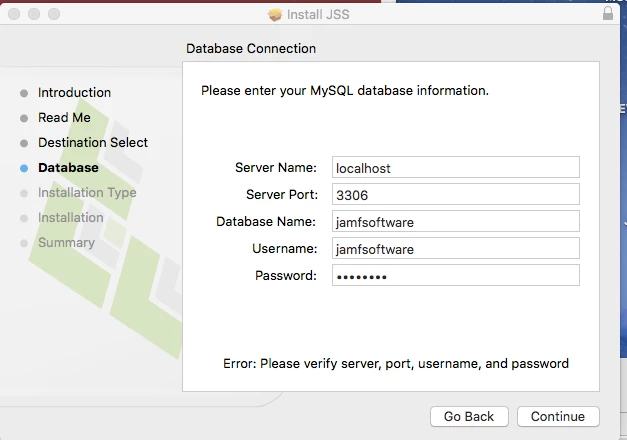Select the Read Me step label
This screenshot has height=440, width=627.
(x=64, y=118)
